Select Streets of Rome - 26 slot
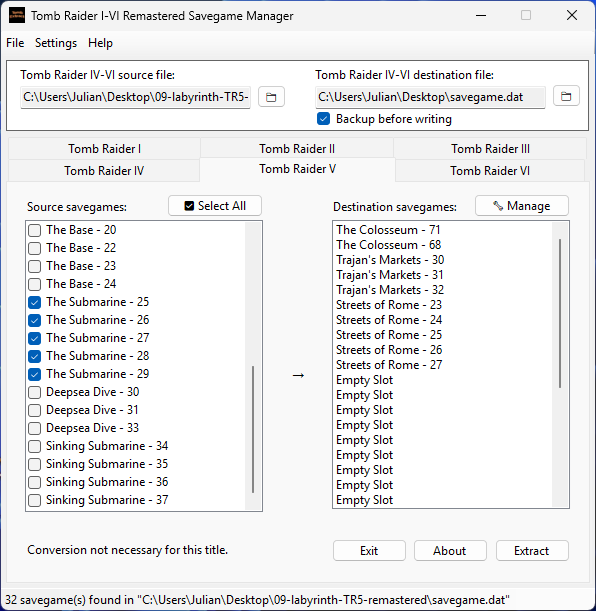596x611 pixels. tap(389, 350)
